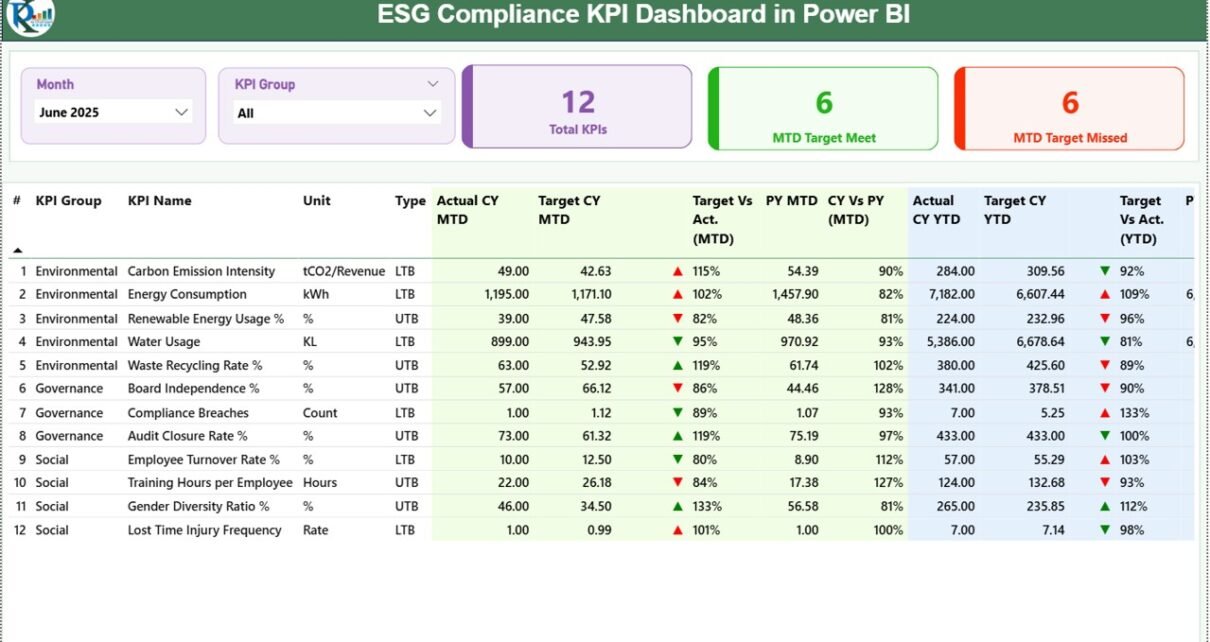Click red up arrow for Carbon Emission Intensity MTD

click(x=678, y=271)
